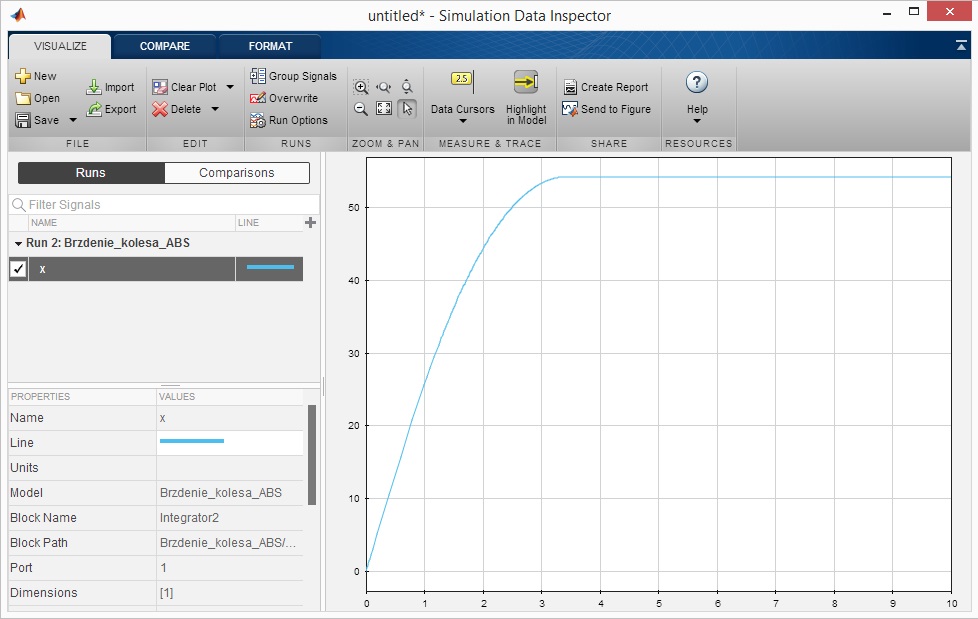978x619 pixels.
Task: Create a report of the plots
Action: (x=606, y=87)
